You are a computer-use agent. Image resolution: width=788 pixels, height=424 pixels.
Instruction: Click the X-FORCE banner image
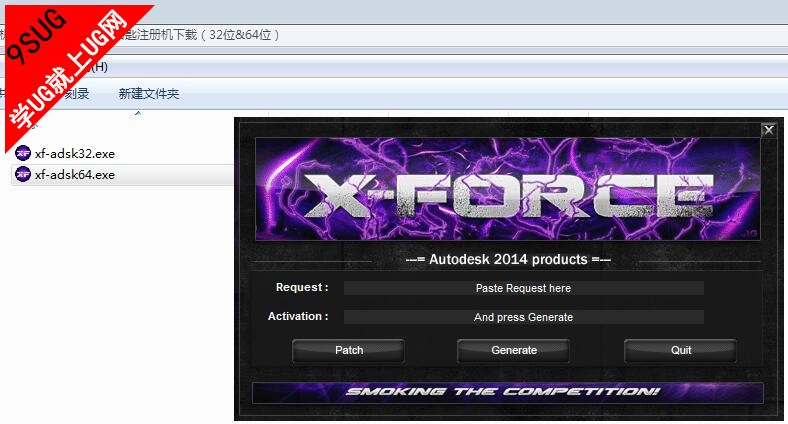pos(508,189)
